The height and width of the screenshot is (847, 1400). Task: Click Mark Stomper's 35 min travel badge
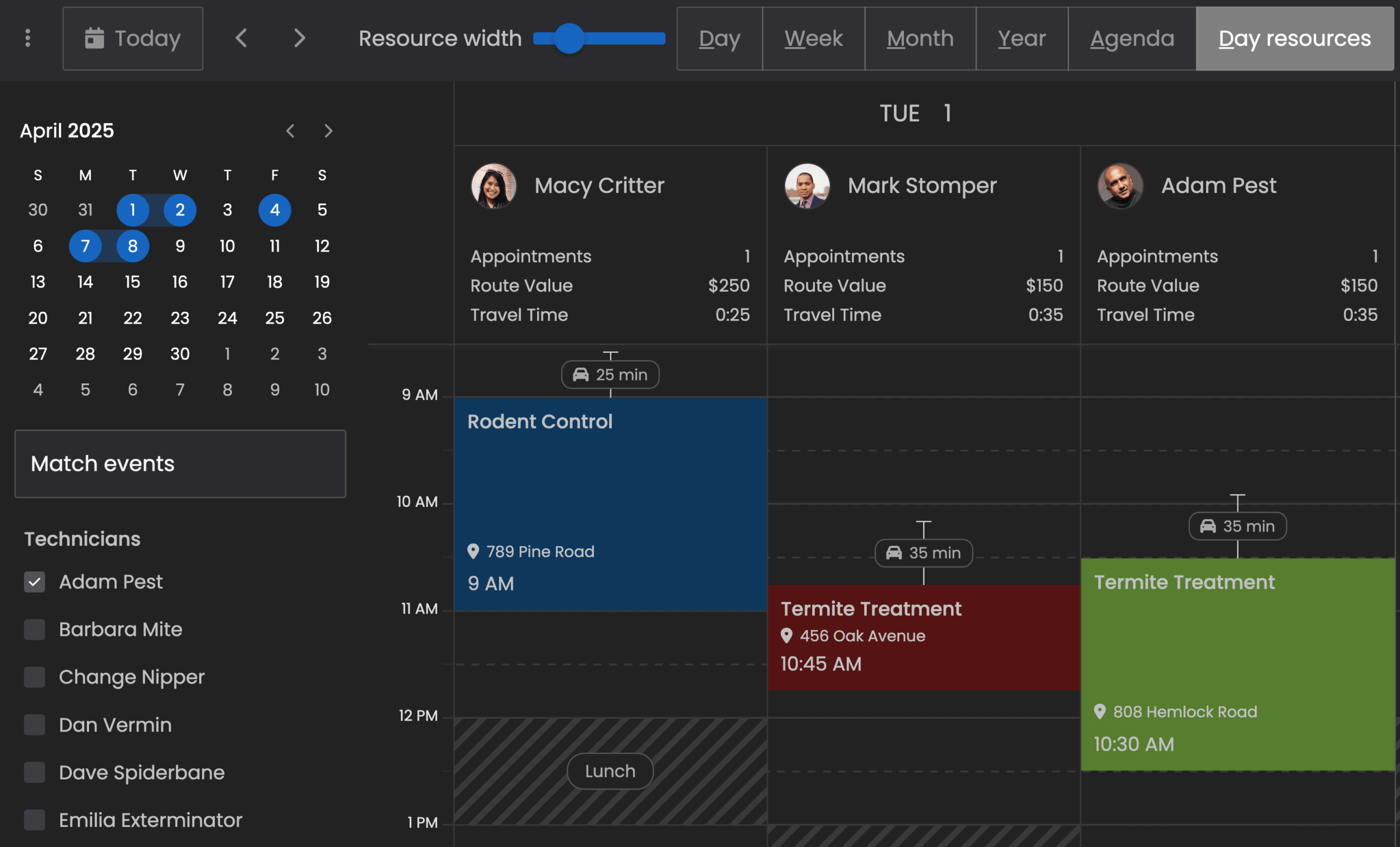[923, 553]
